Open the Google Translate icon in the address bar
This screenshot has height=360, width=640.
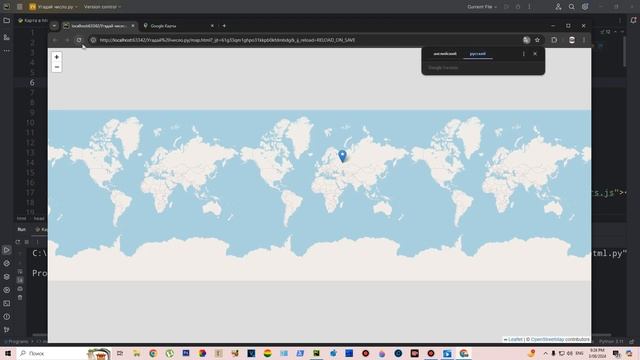[x=527, y=40]
